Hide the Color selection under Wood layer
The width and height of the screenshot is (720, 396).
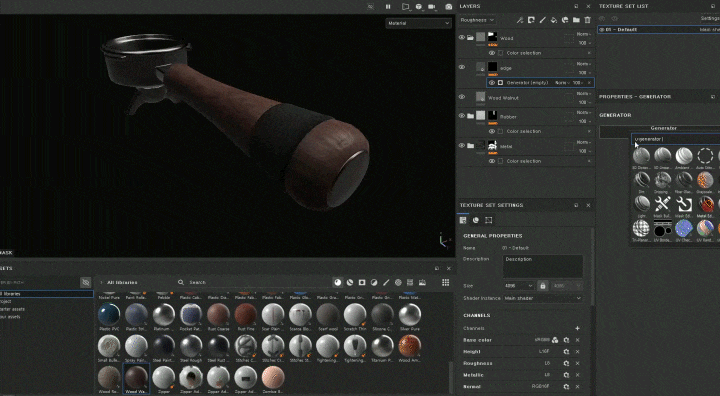pos(492,53)
